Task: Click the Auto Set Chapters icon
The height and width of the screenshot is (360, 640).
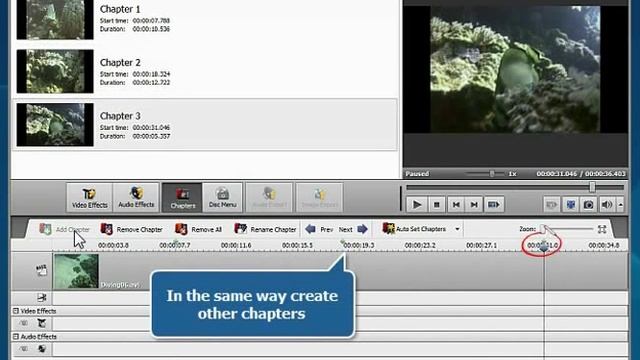Action: click(x=388, y=229)
